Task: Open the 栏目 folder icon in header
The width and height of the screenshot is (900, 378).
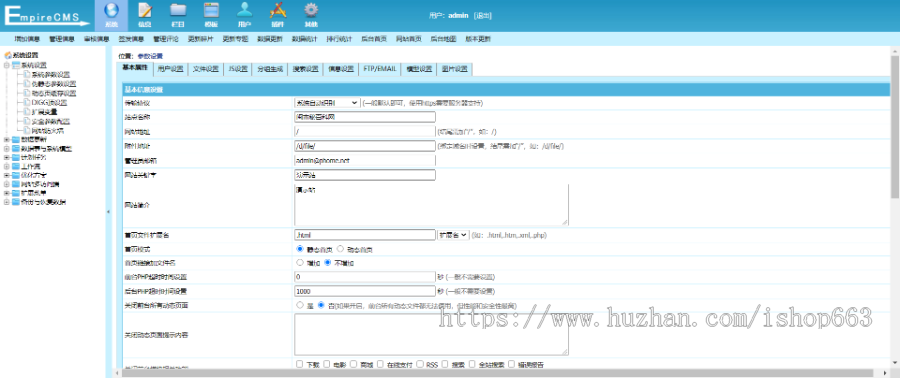Action: click(179, 10)
